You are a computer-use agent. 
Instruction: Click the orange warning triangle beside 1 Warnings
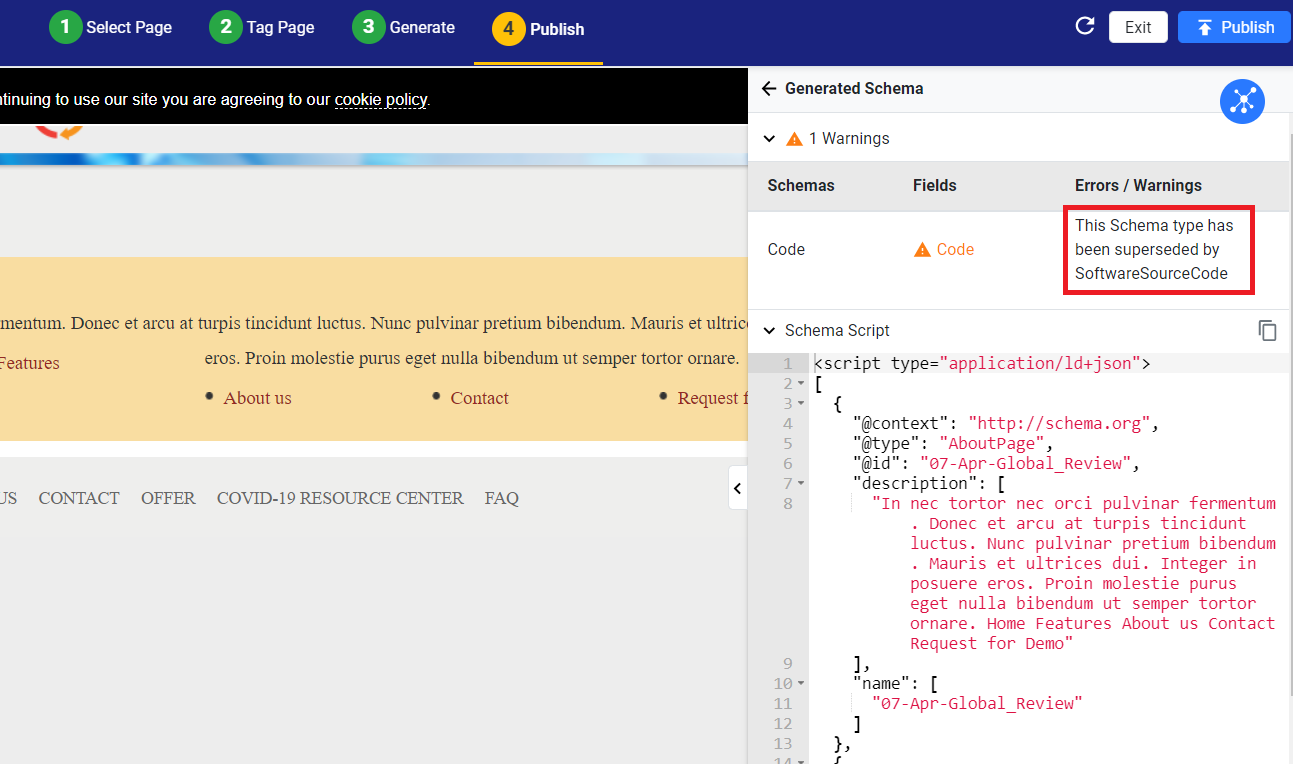794,139
